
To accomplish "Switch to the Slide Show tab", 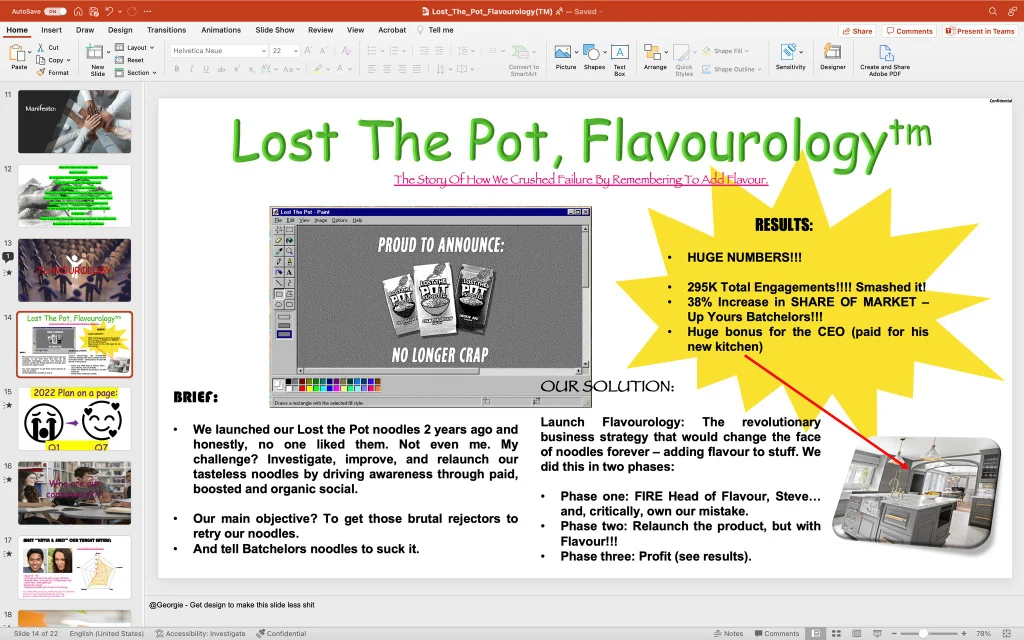I will [274, 30].
